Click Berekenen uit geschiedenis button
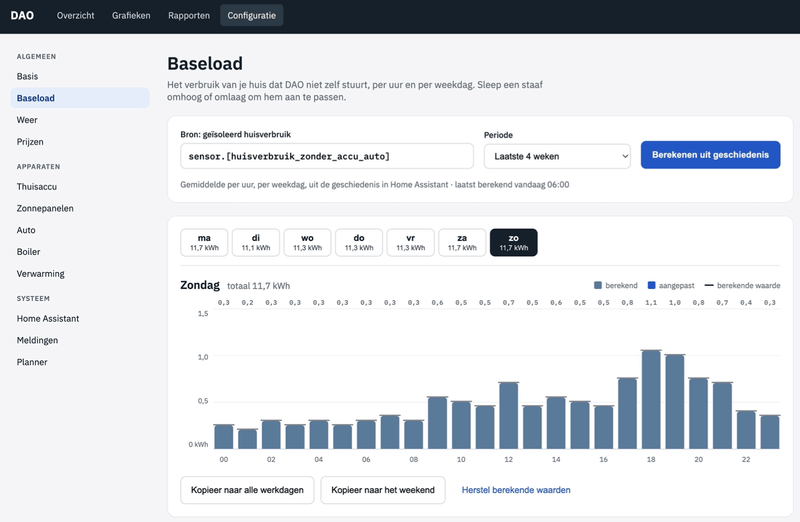This screenshot has width=800, height=522. tap(710, 155)
